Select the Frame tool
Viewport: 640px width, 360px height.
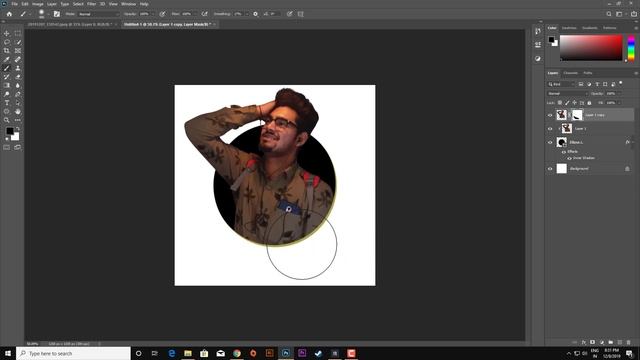pyautogui.click(x=18, y=51)
